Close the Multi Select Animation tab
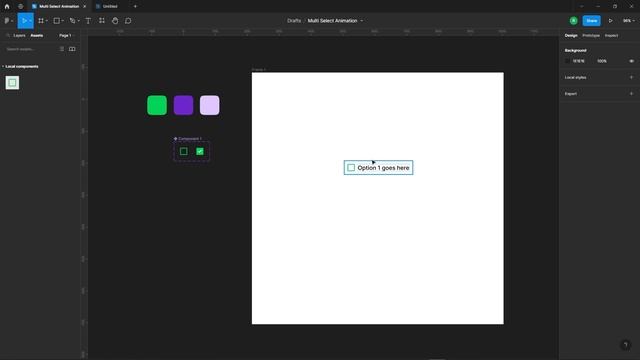 point(84,6)
